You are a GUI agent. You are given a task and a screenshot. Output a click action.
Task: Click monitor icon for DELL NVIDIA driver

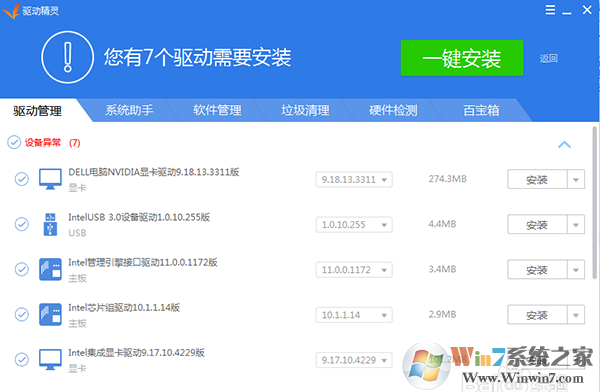[50, 179]
